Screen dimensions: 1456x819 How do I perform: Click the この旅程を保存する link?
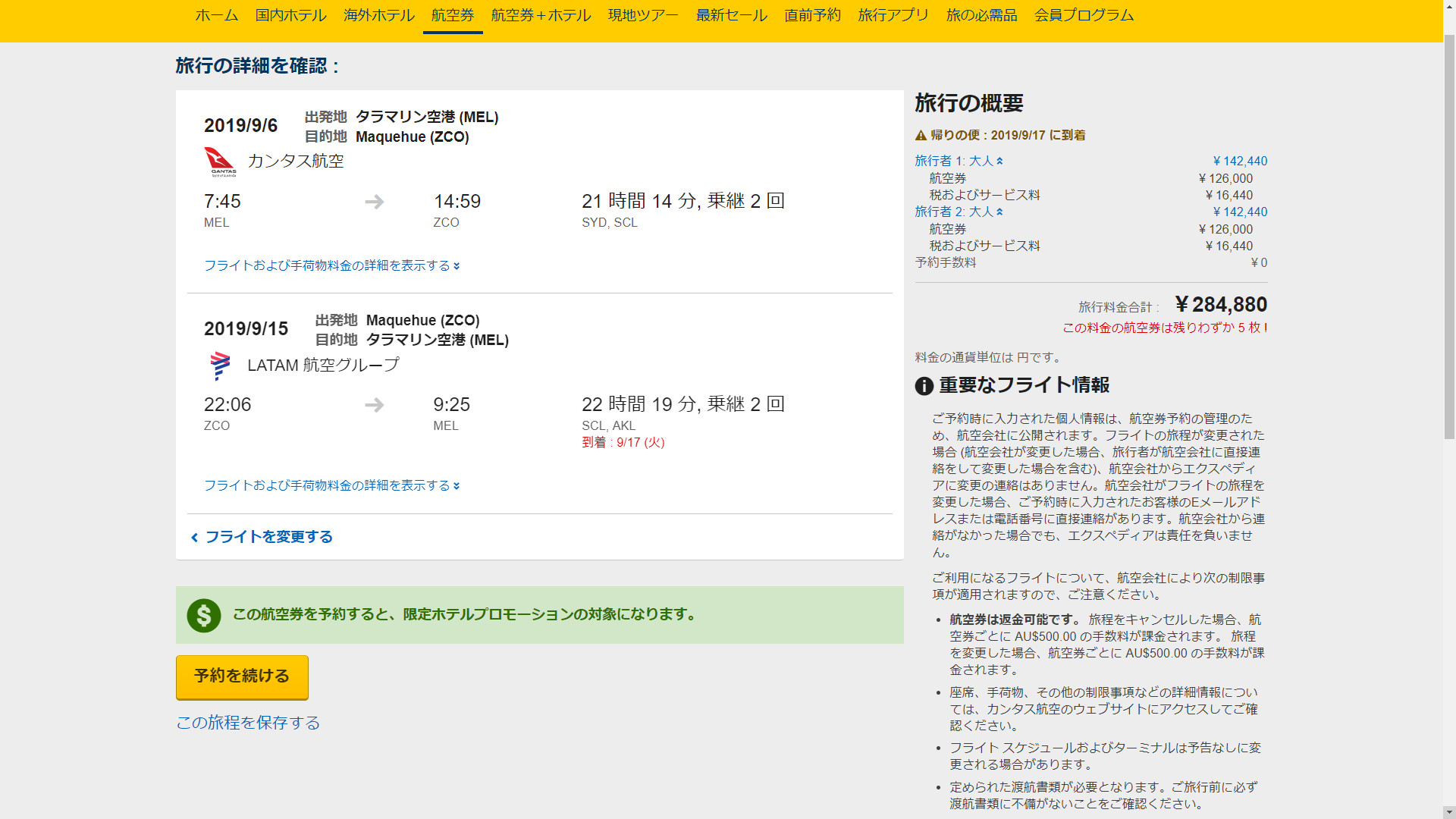[x=248, y=723]
